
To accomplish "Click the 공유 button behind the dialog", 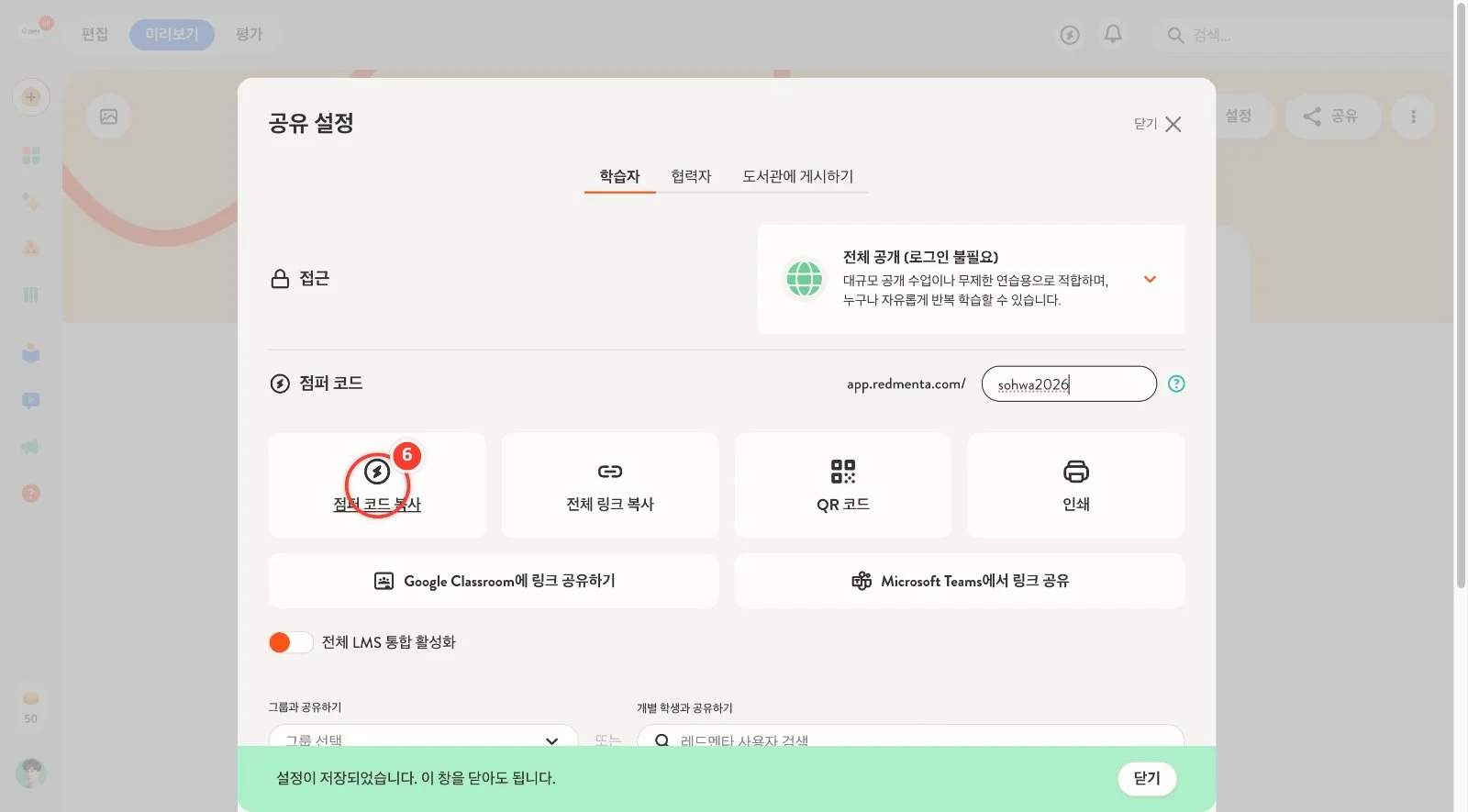I will coord(1332,117).
